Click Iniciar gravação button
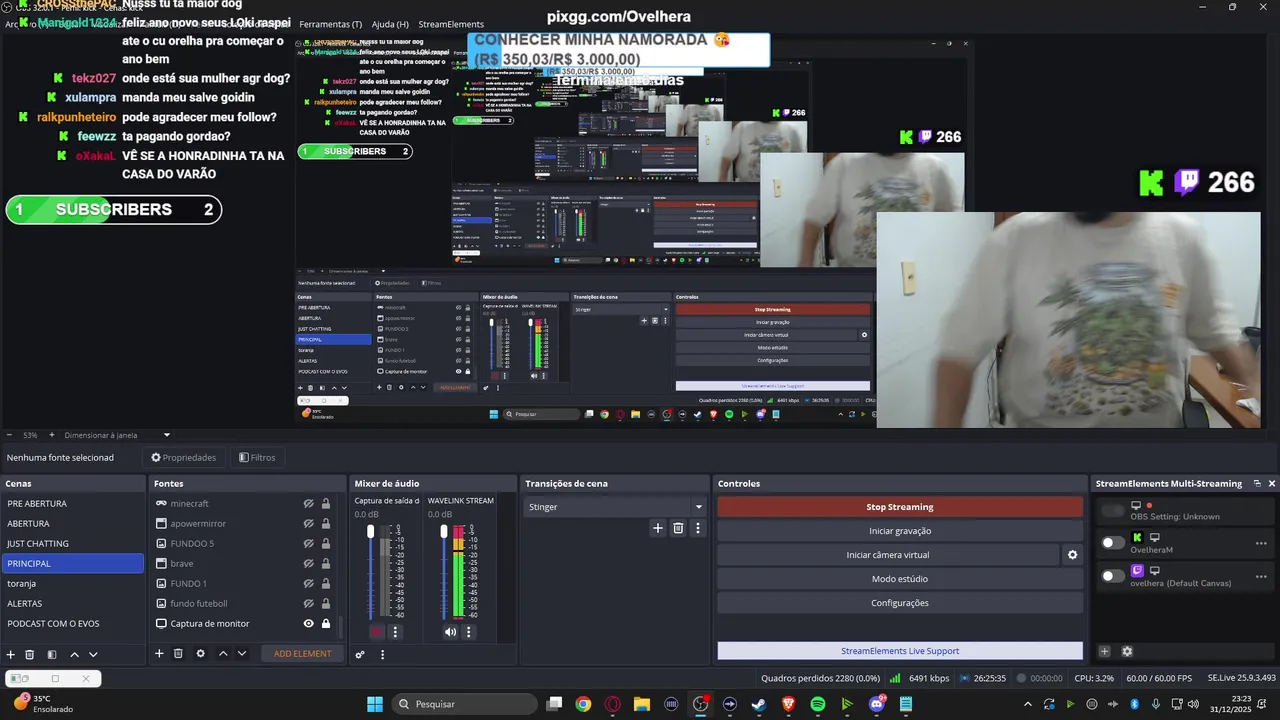Screen dimensions: 1280x720 click(899, 531)
